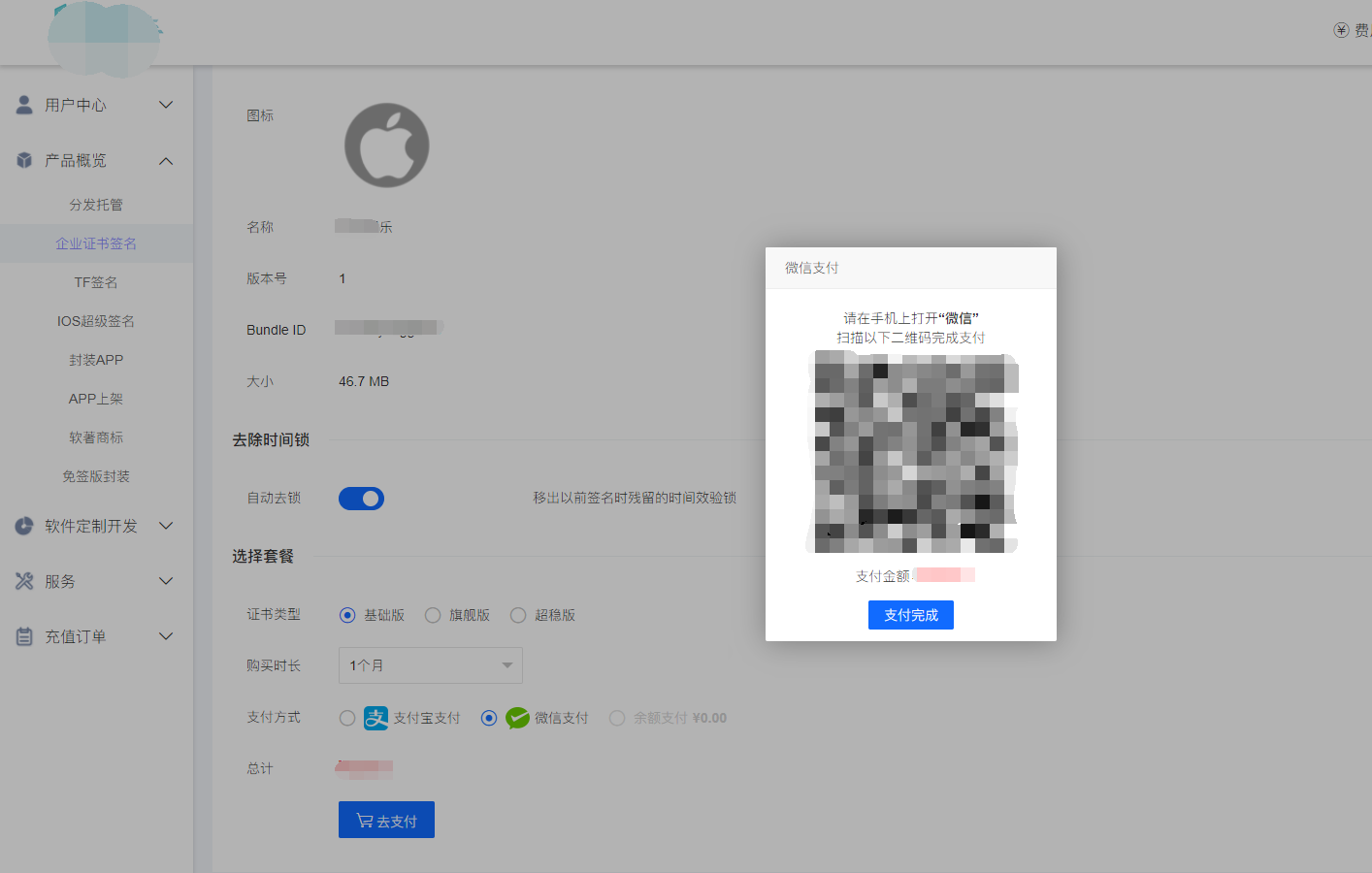
Task: Click the 去支付 button
Action: pyautogui.click(x=386, y=820)
